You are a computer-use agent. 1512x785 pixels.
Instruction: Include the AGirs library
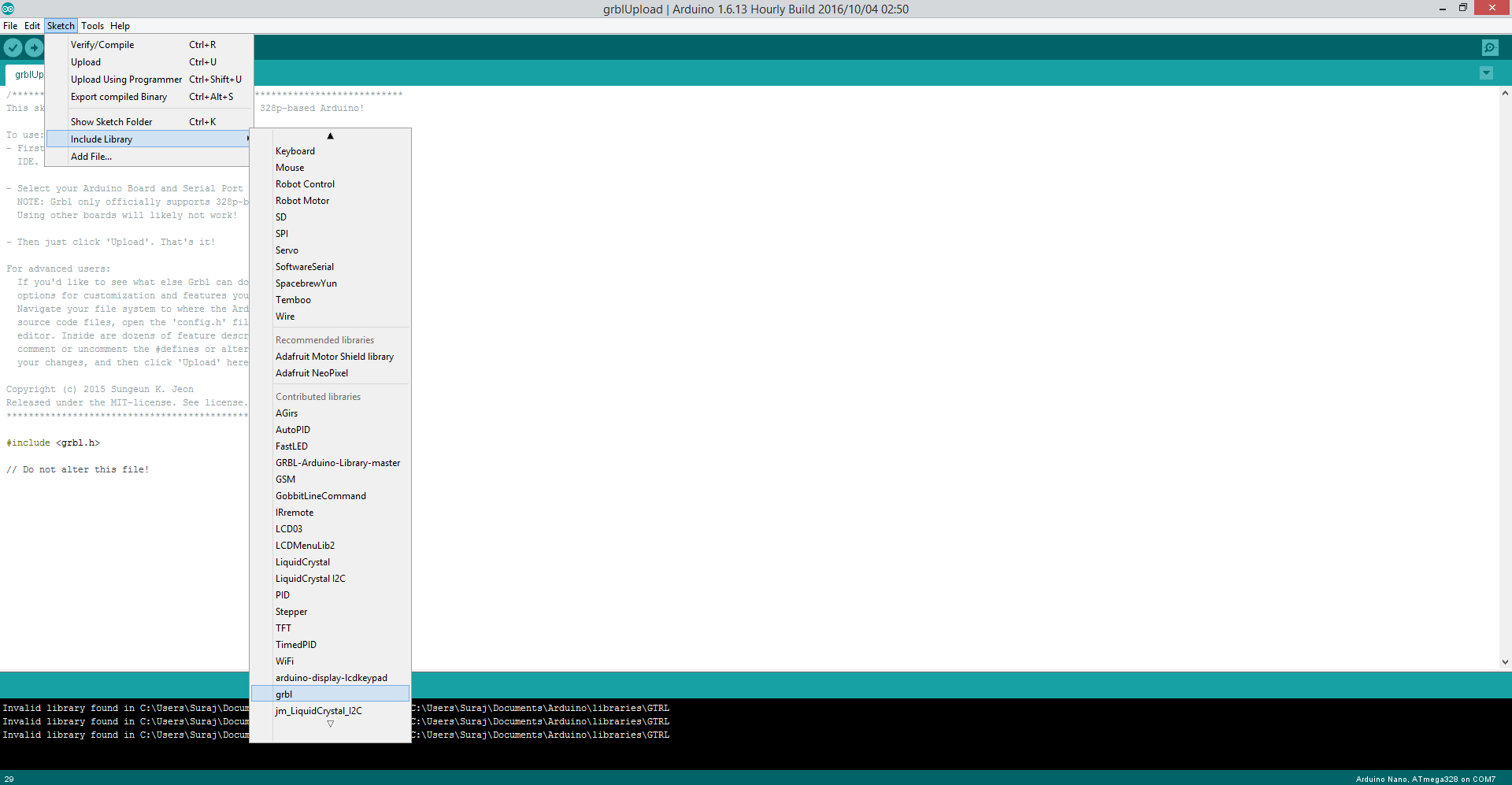330,413
